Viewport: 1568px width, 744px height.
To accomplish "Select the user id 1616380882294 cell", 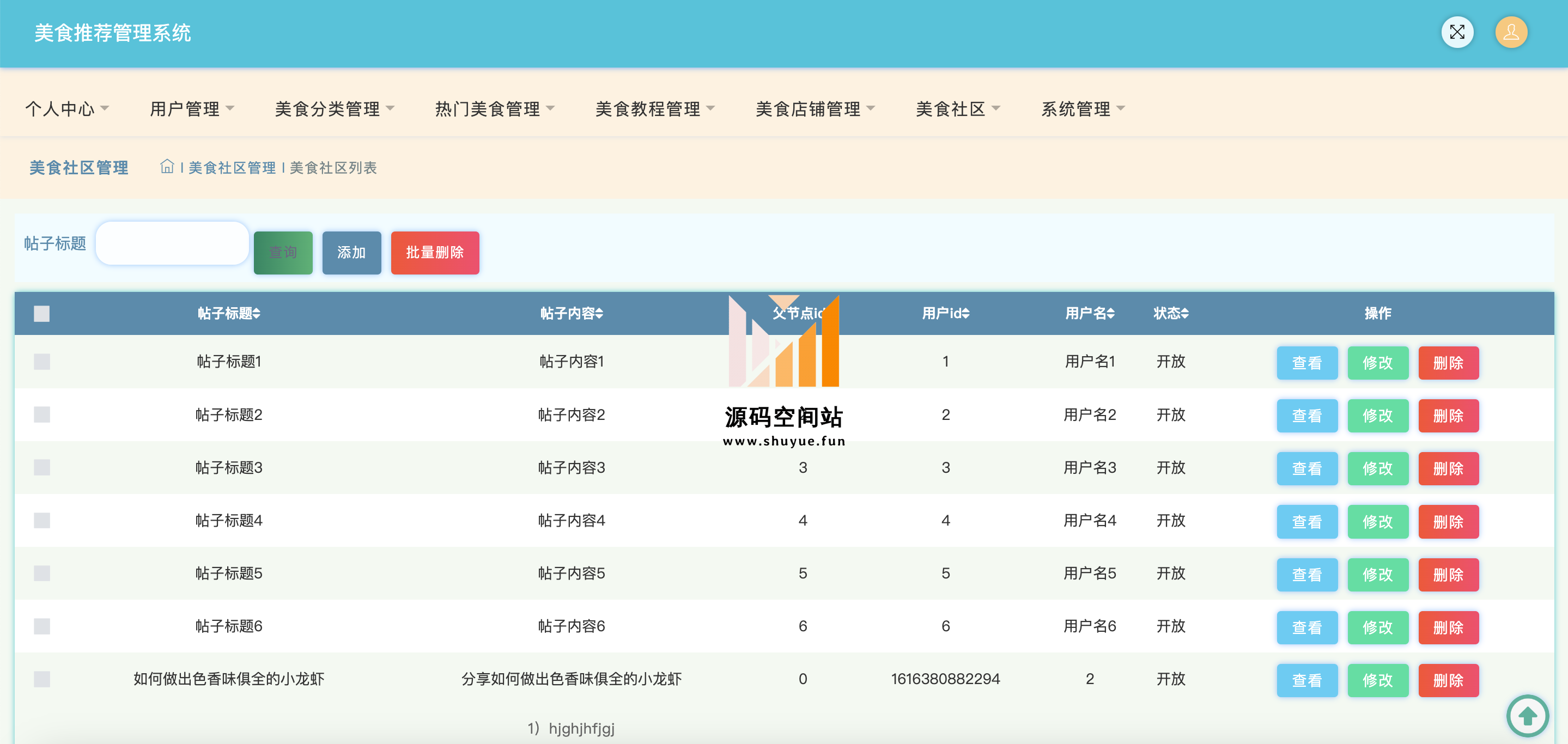I will tap(945, 679).
